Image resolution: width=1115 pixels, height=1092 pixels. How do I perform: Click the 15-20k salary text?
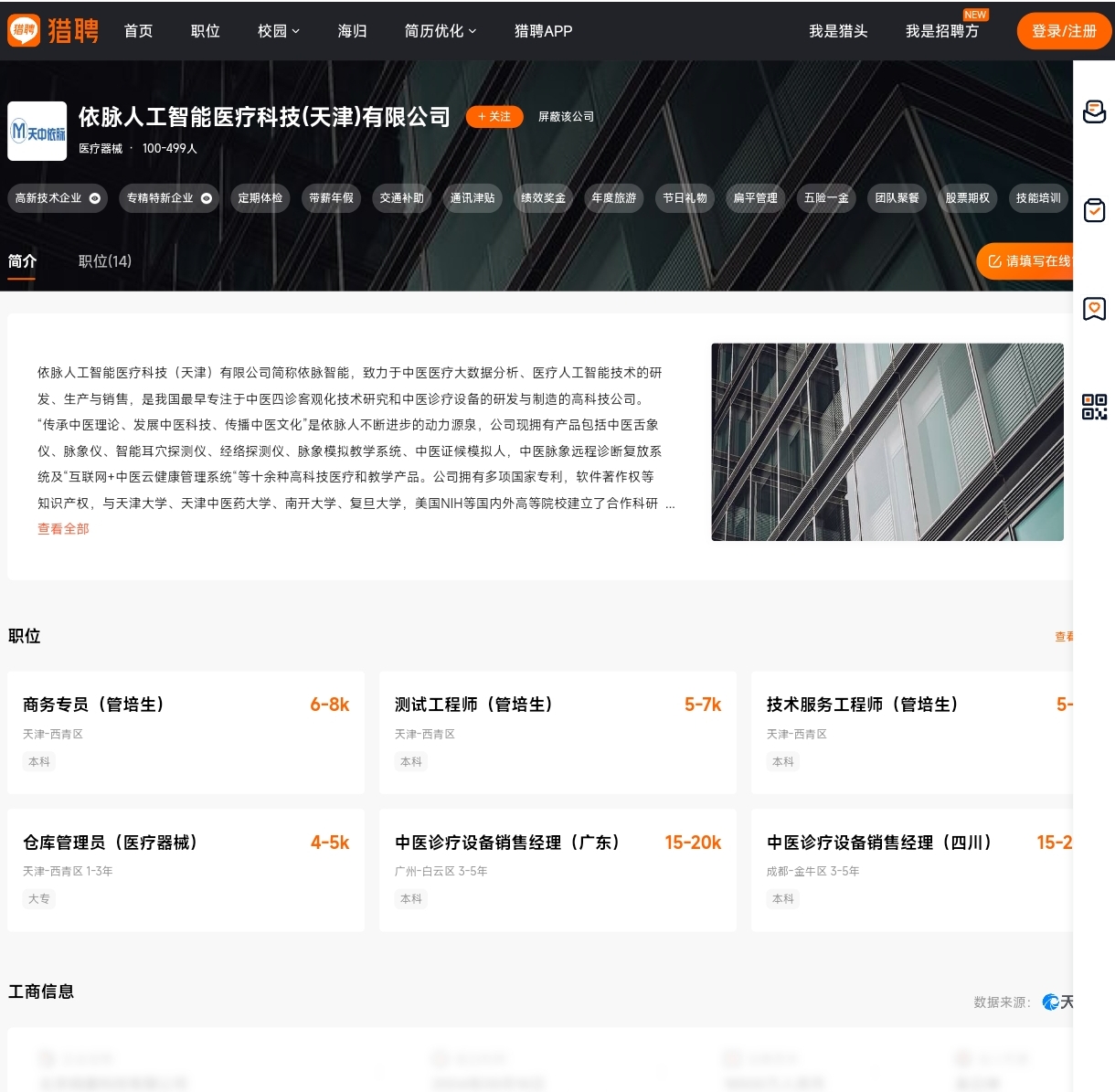click(693, 843)
